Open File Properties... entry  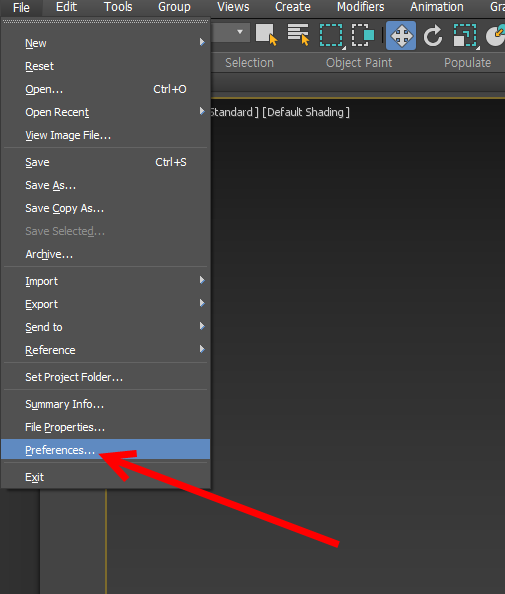[106, 427]
